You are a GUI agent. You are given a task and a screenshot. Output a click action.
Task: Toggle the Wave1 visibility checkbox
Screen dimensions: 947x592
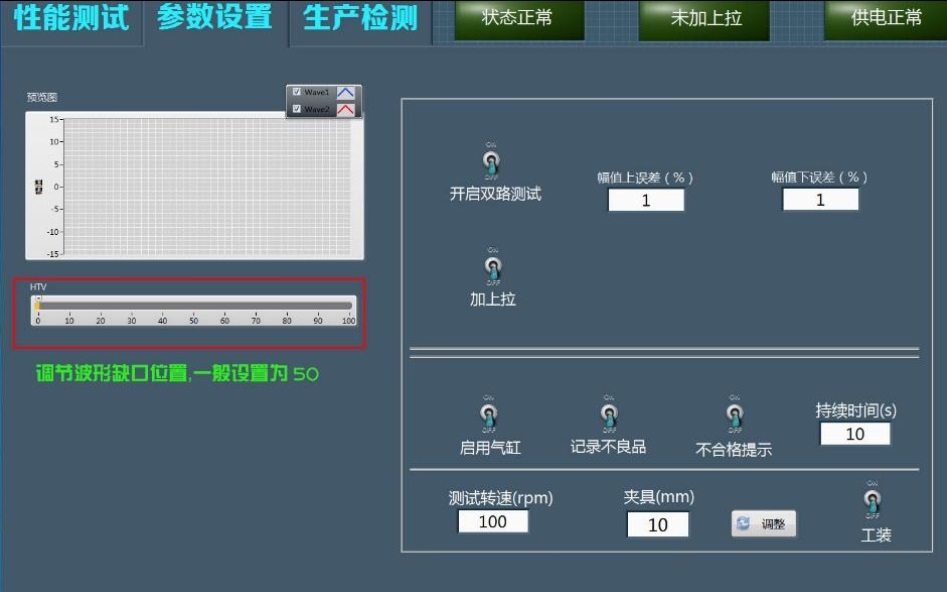click(297, 92)
